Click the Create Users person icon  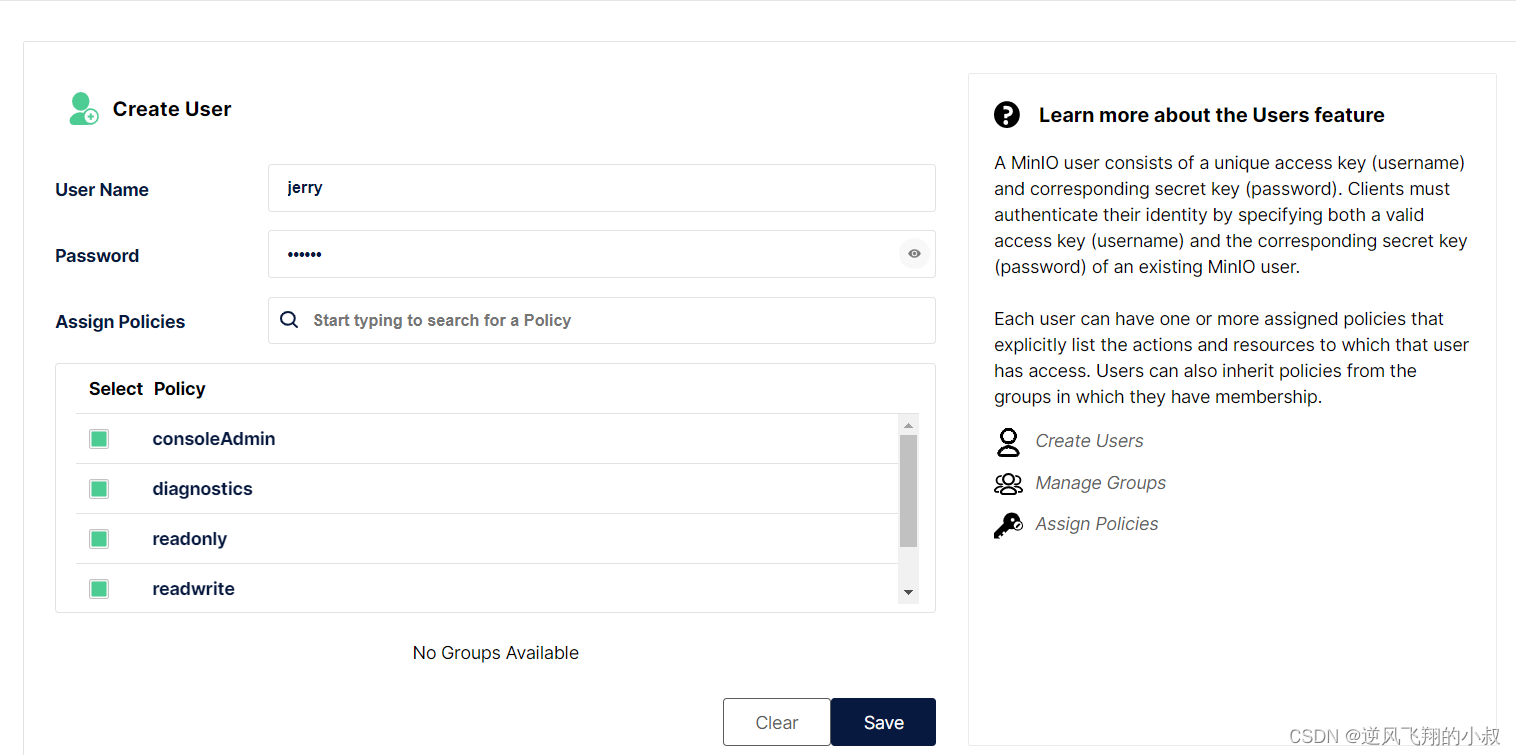pos(1008,442)
